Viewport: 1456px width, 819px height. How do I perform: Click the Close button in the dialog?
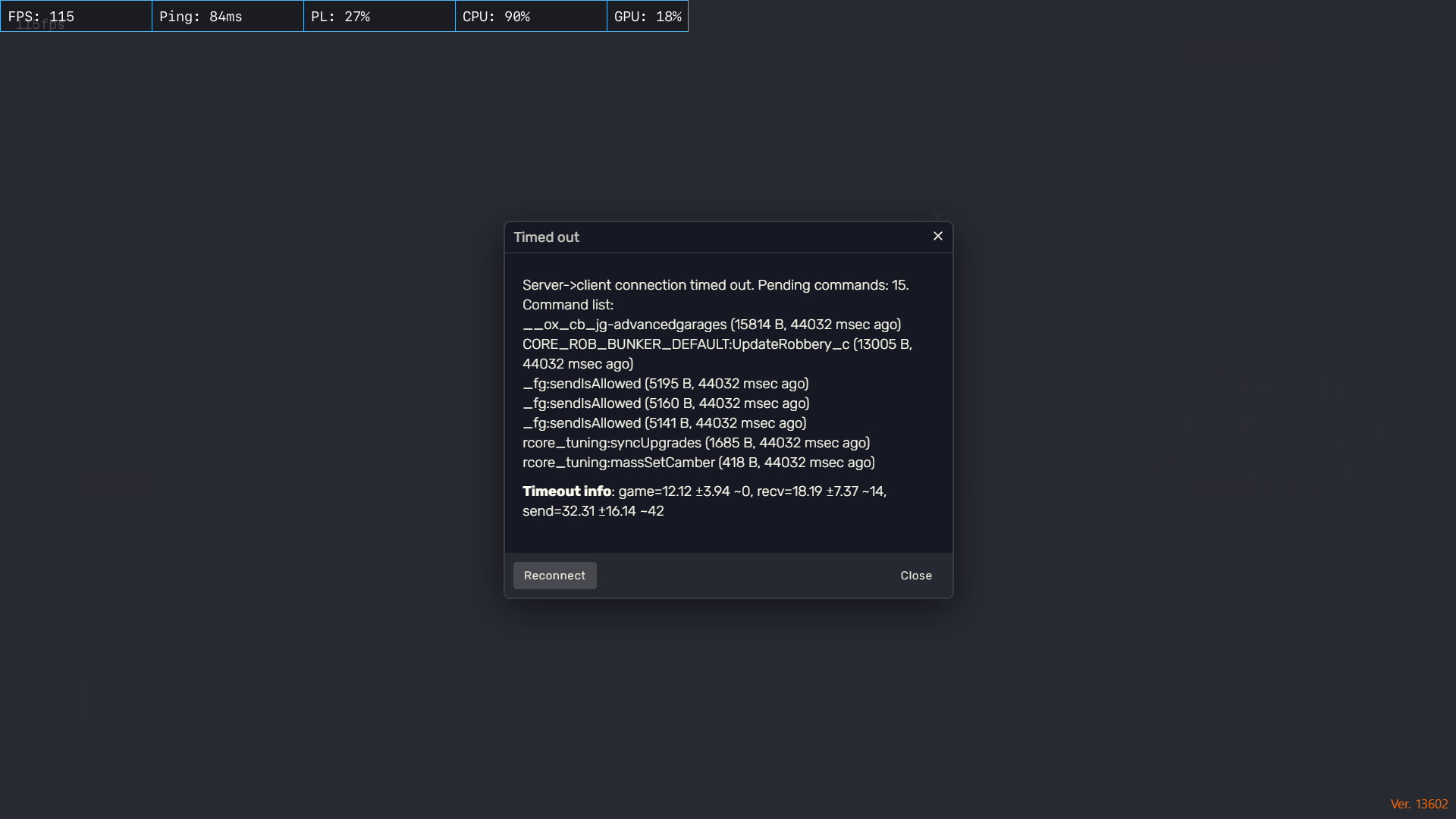916,576
